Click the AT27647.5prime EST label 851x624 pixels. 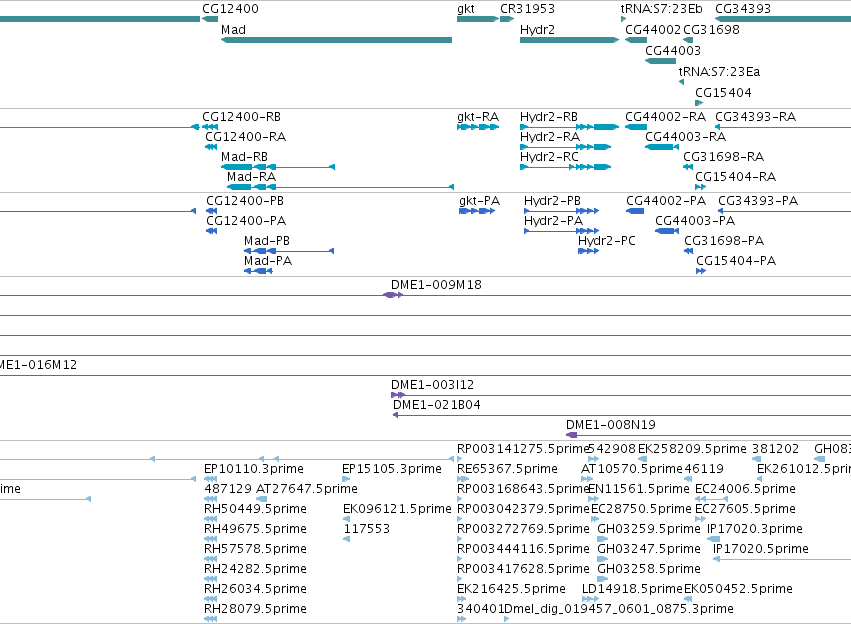click(306, 489)
